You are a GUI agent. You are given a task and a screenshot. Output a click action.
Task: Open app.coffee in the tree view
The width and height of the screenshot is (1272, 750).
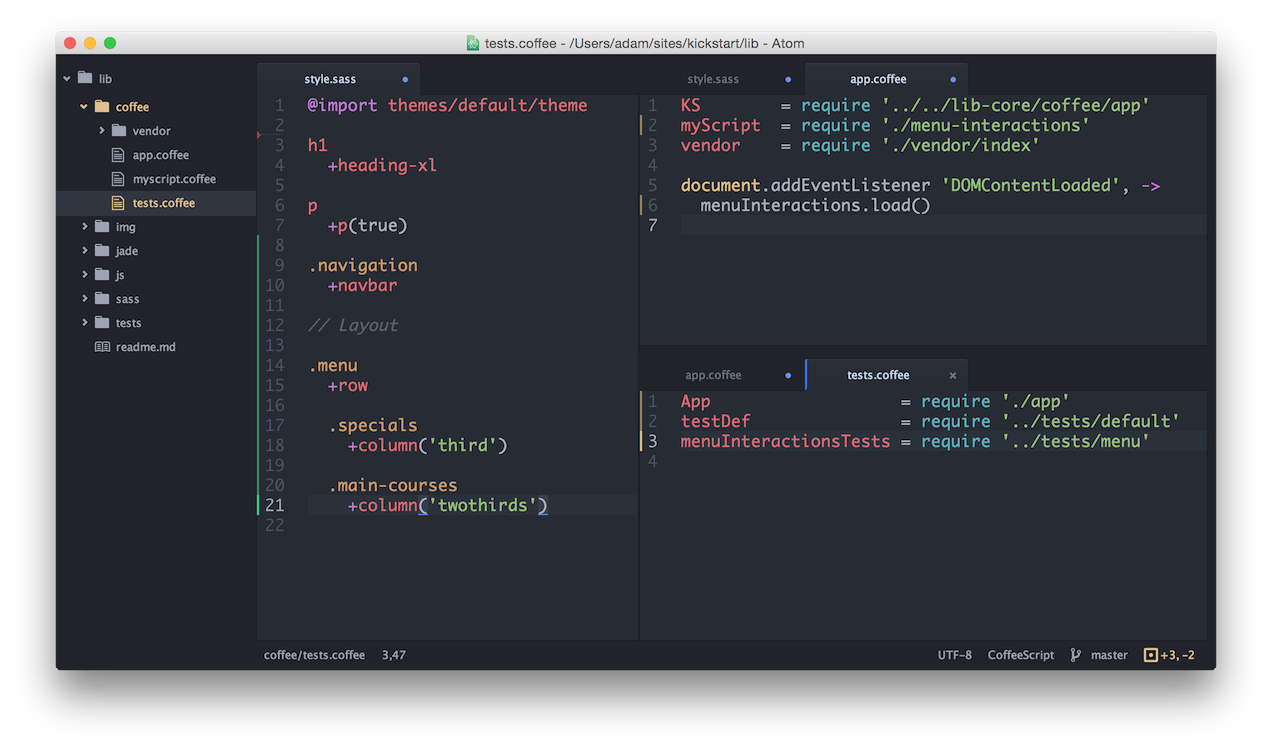click(x=161, y=155)
